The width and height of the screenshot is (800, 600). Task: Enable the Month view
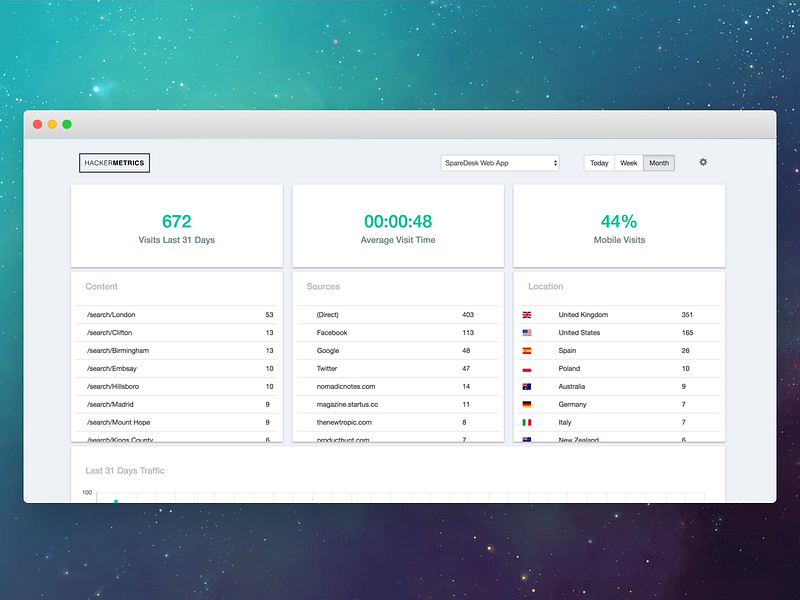click(657, 162)
